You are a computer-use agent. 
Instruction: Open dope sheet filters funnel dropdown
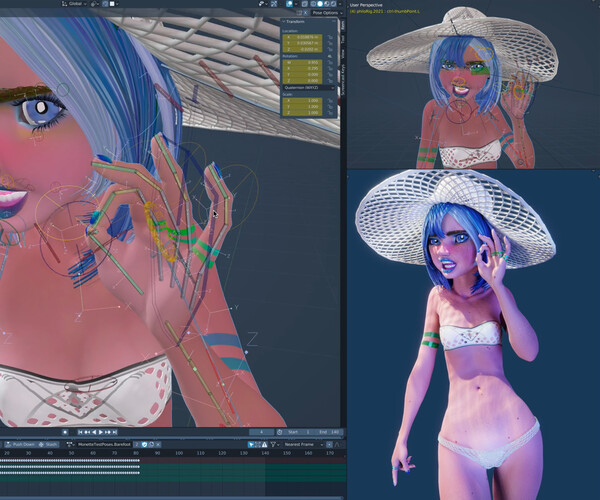[274, 444]
